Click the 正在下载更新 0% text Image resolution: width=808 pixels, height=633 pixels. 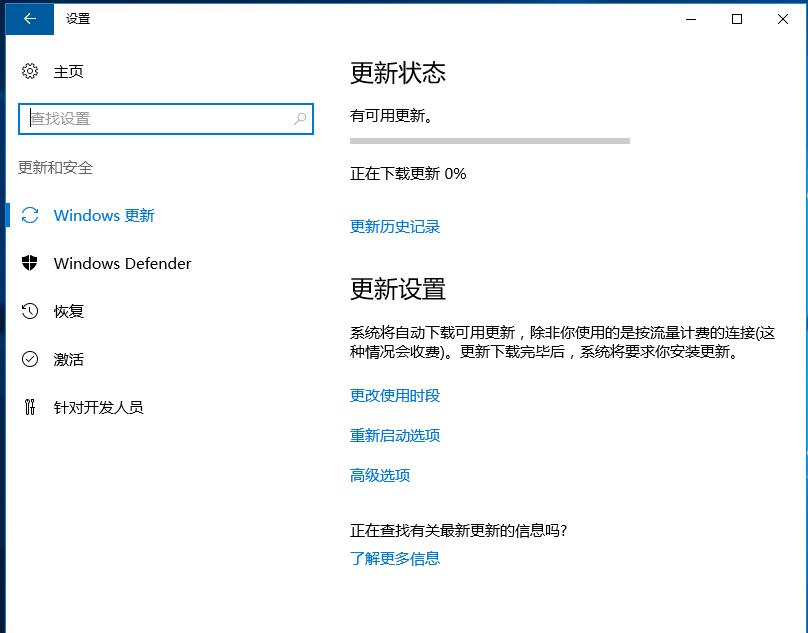point(408,174)
